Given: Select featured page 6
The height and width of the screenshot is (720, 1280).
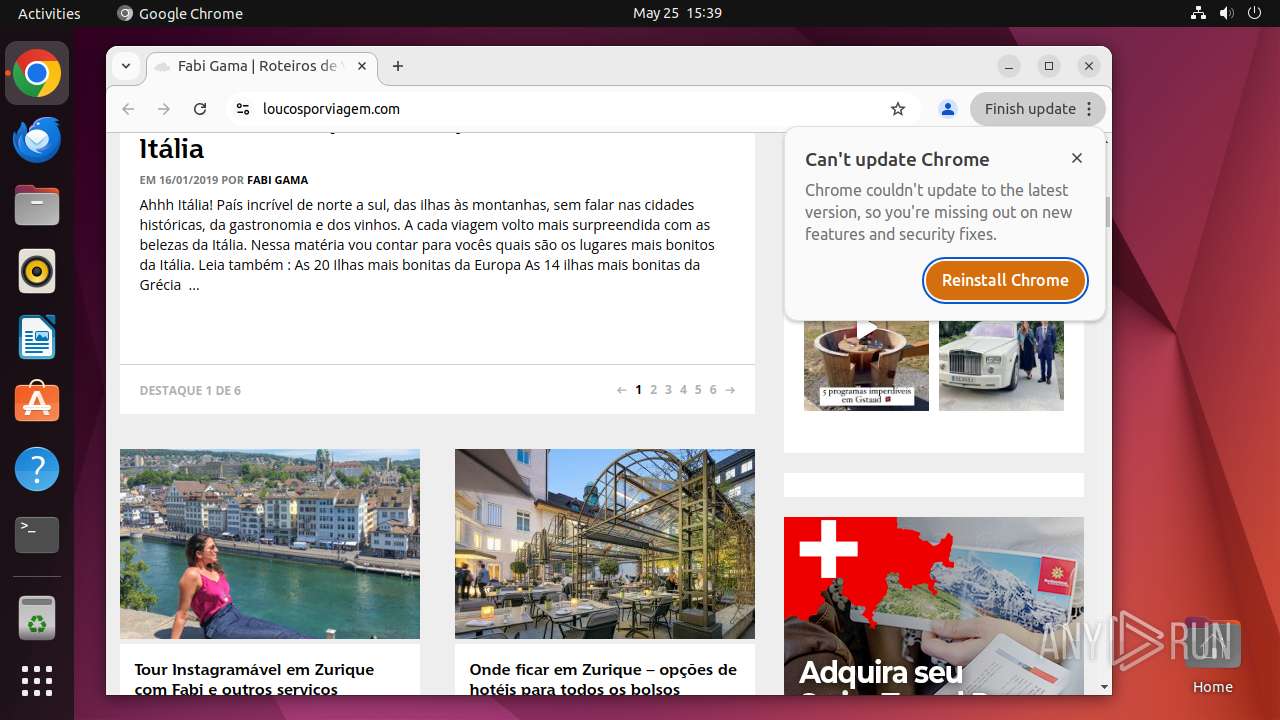Looking at the screenshot, I should point(713,390).
